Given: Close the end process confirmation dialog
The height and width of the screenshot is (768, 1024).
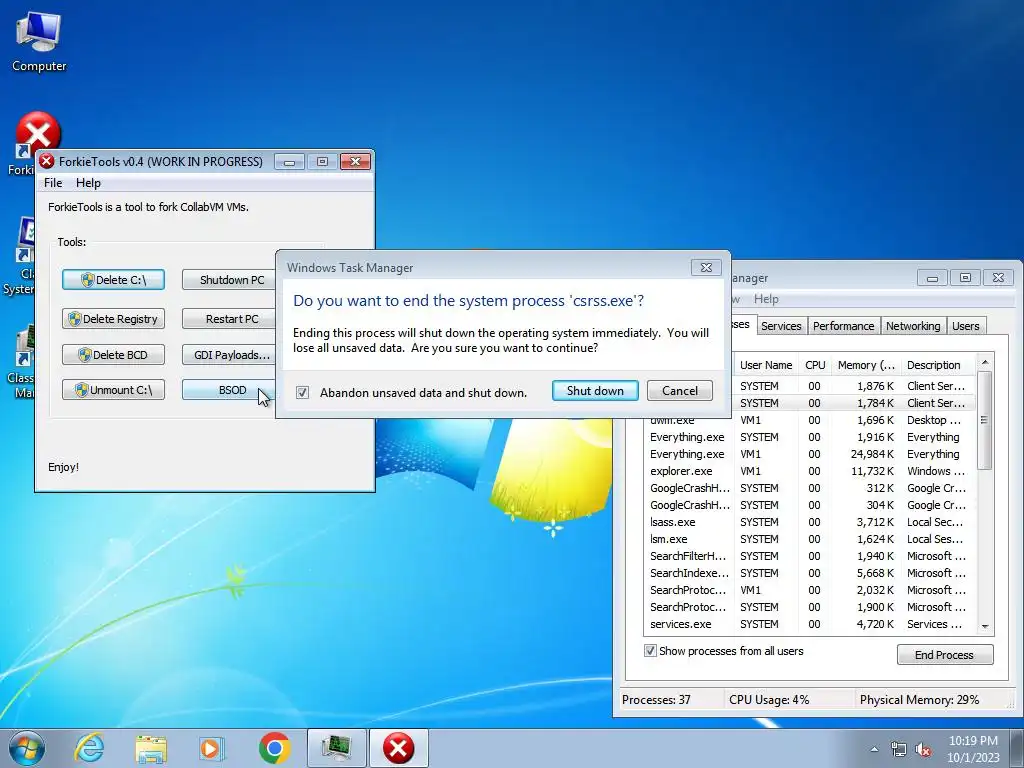Looking at the screenshot, I should 706,267.
